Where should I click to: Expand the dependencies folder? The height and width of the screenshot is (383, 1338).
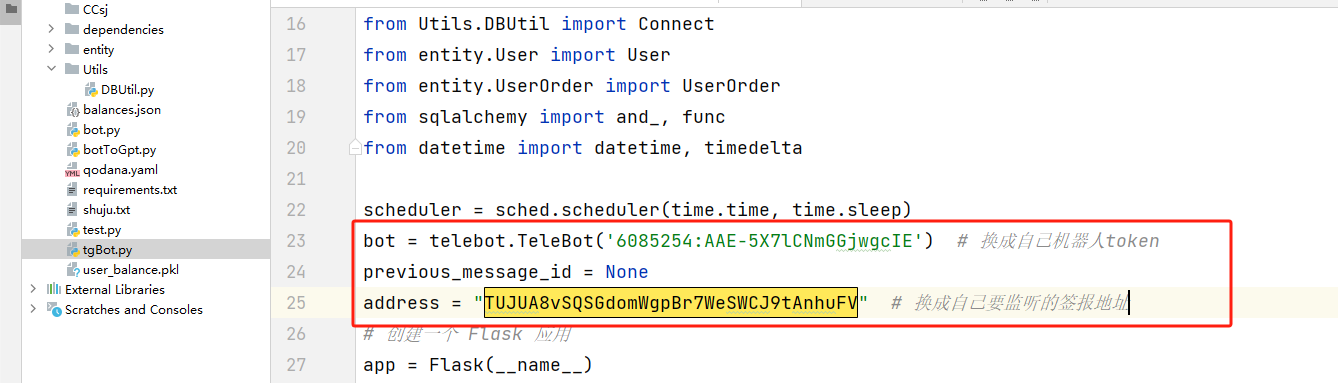pyautogui.click(x=52, y=30)
